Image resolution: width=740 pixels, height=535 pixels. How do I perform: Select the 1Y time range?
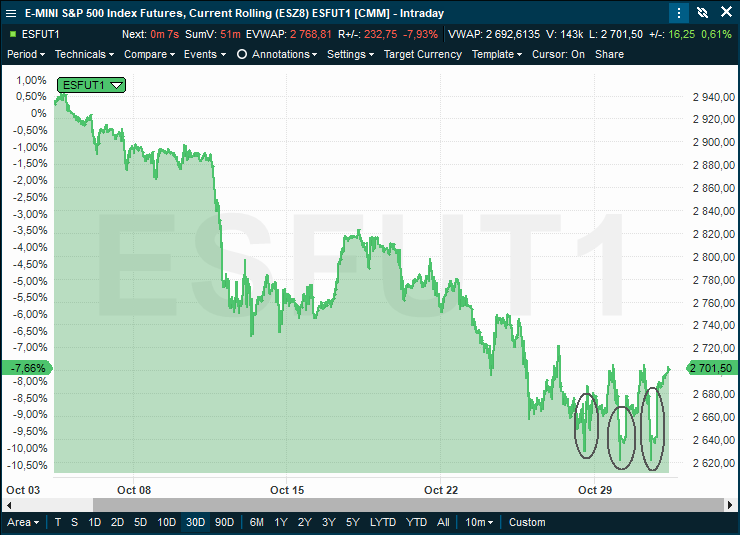tap(281, 522)
